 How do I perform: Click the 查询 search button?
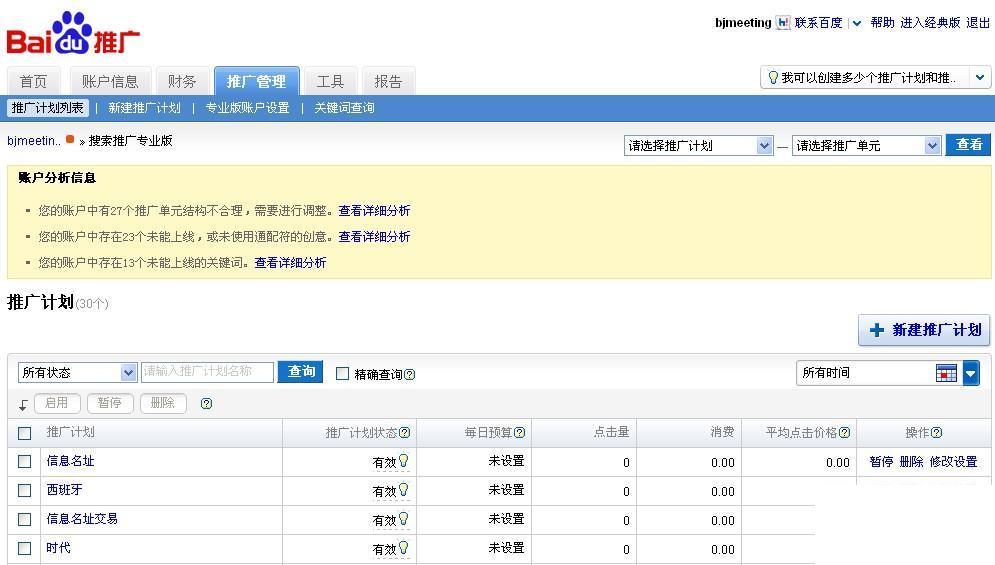click(301, 371)
